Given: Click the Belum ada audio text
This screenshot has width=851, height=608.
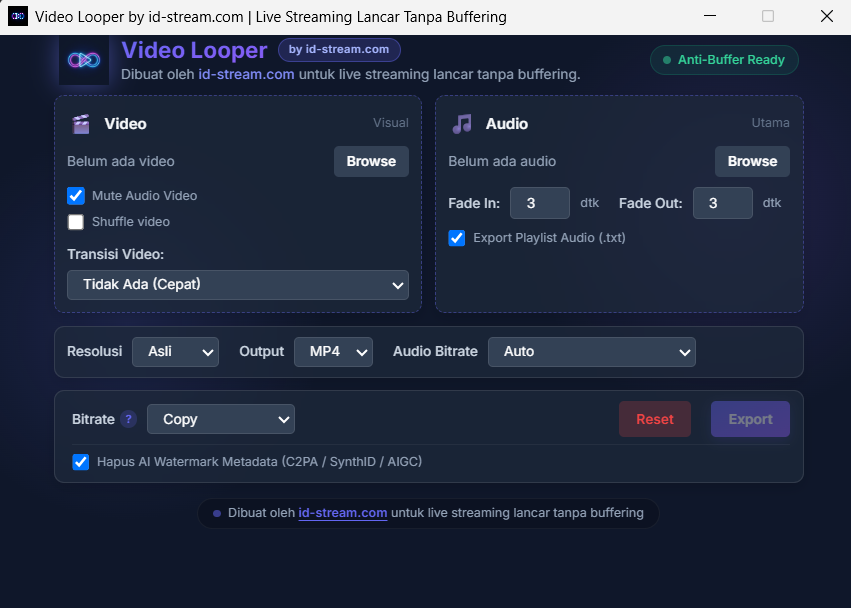Looking at the screenshot, I should tap(502, 161).
